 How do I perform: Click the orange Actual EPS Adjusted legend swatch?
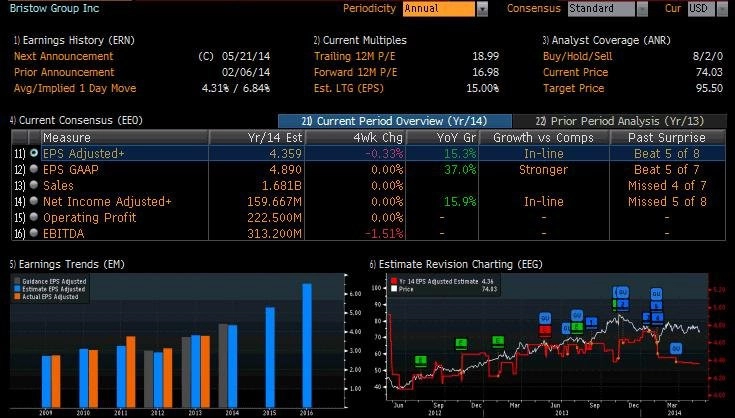17,297
